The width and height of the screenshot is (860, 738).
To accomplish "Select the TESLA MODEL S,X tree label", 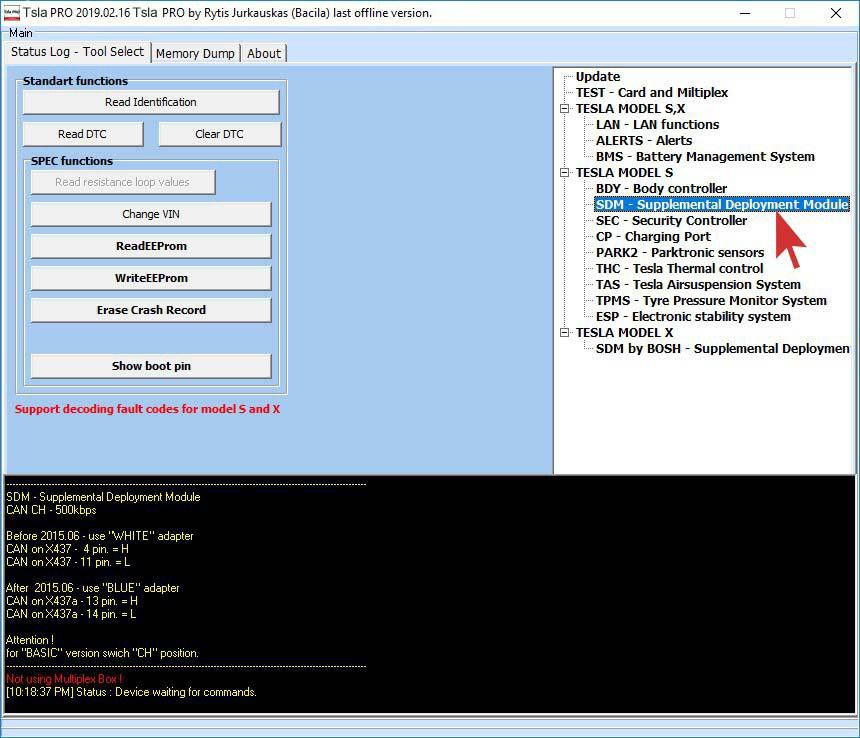I will pos(630,109).
